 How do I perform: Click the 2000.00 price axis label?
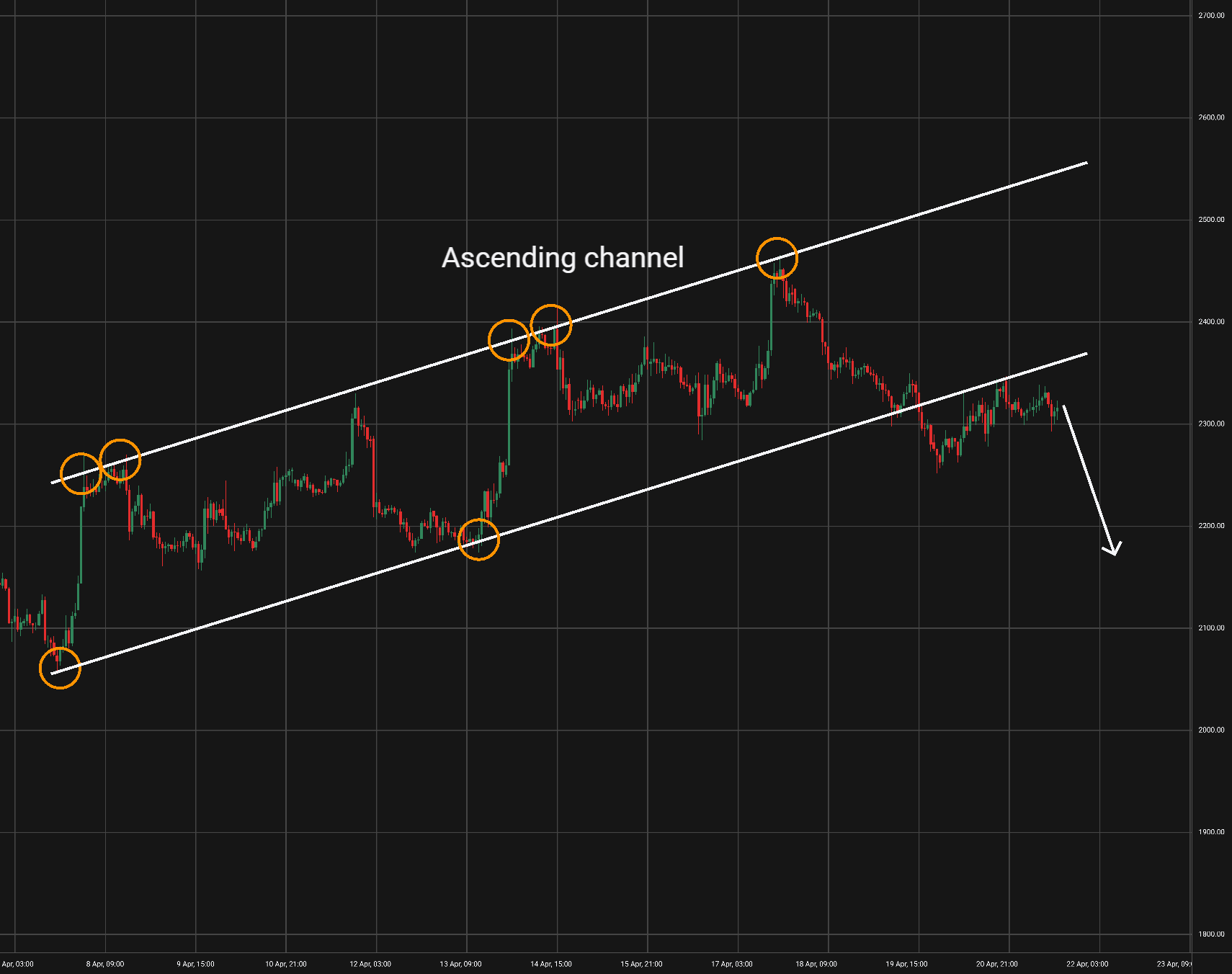coord(1210,730)
